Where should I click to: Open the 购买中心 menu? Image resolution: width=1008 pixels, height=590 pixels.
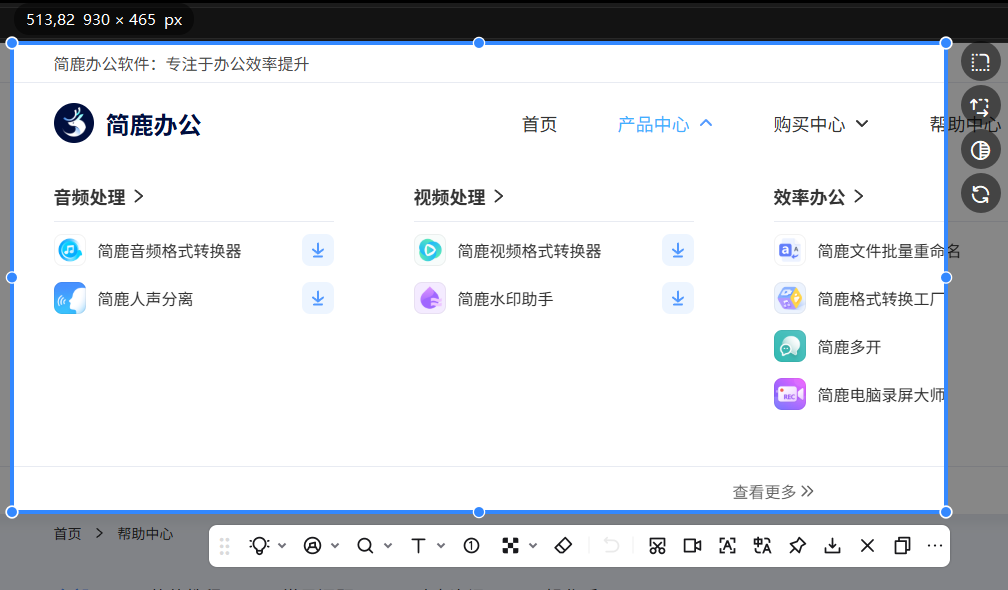tap(809, 124)
